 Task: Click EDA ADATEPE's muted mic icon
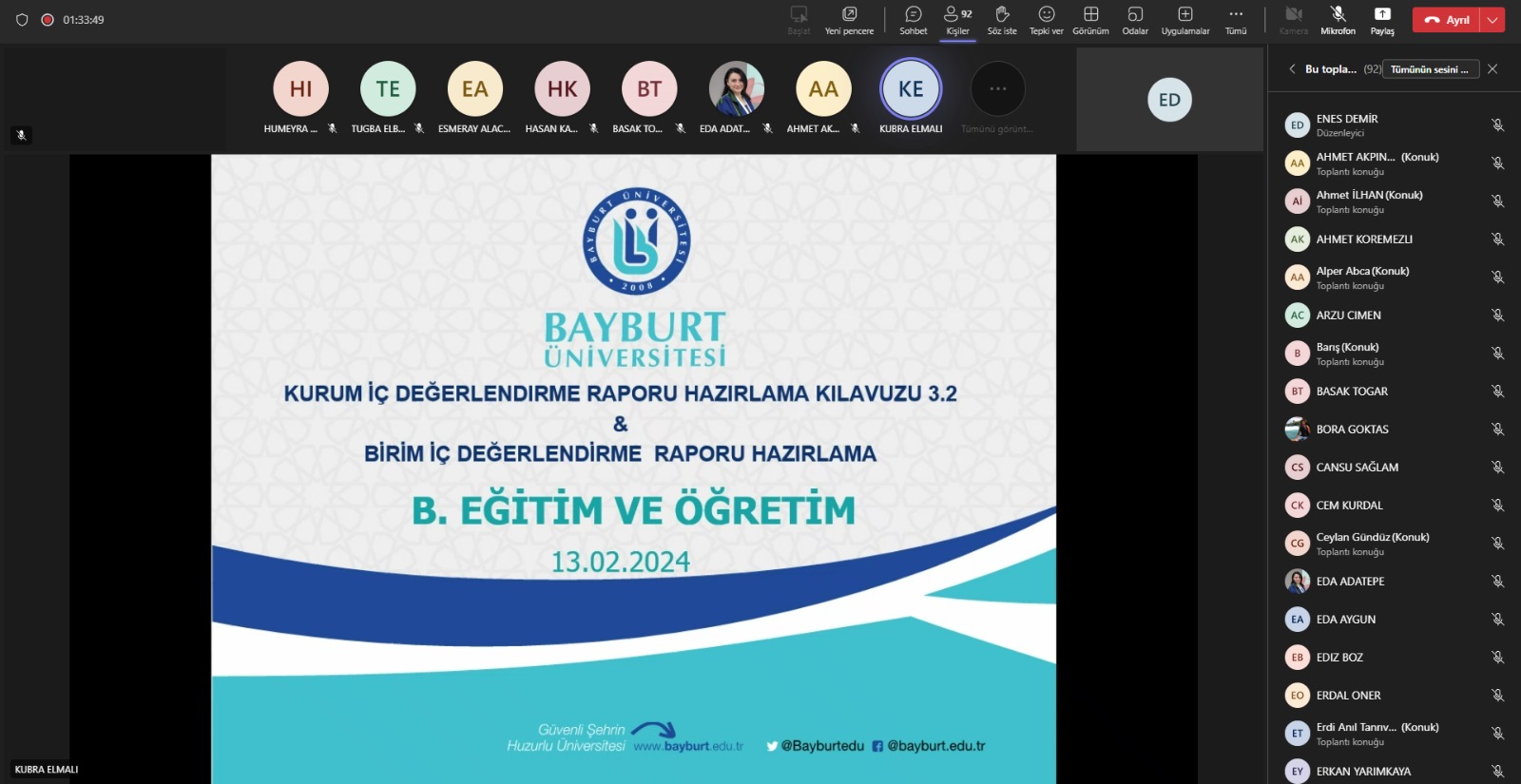tap(1497, 582)
